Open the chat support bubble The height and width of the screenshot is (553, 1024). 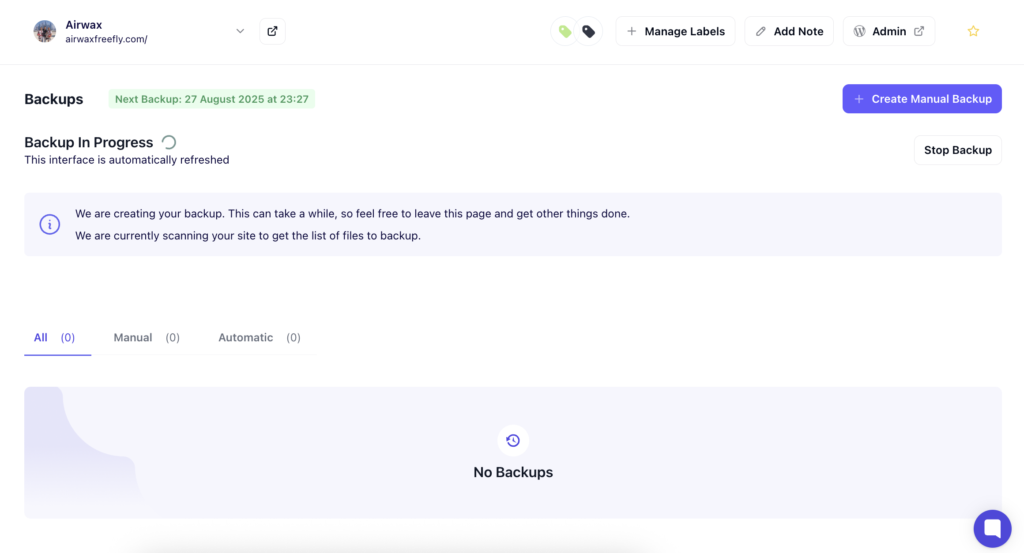pyautogui.click(x=992, y=528)
